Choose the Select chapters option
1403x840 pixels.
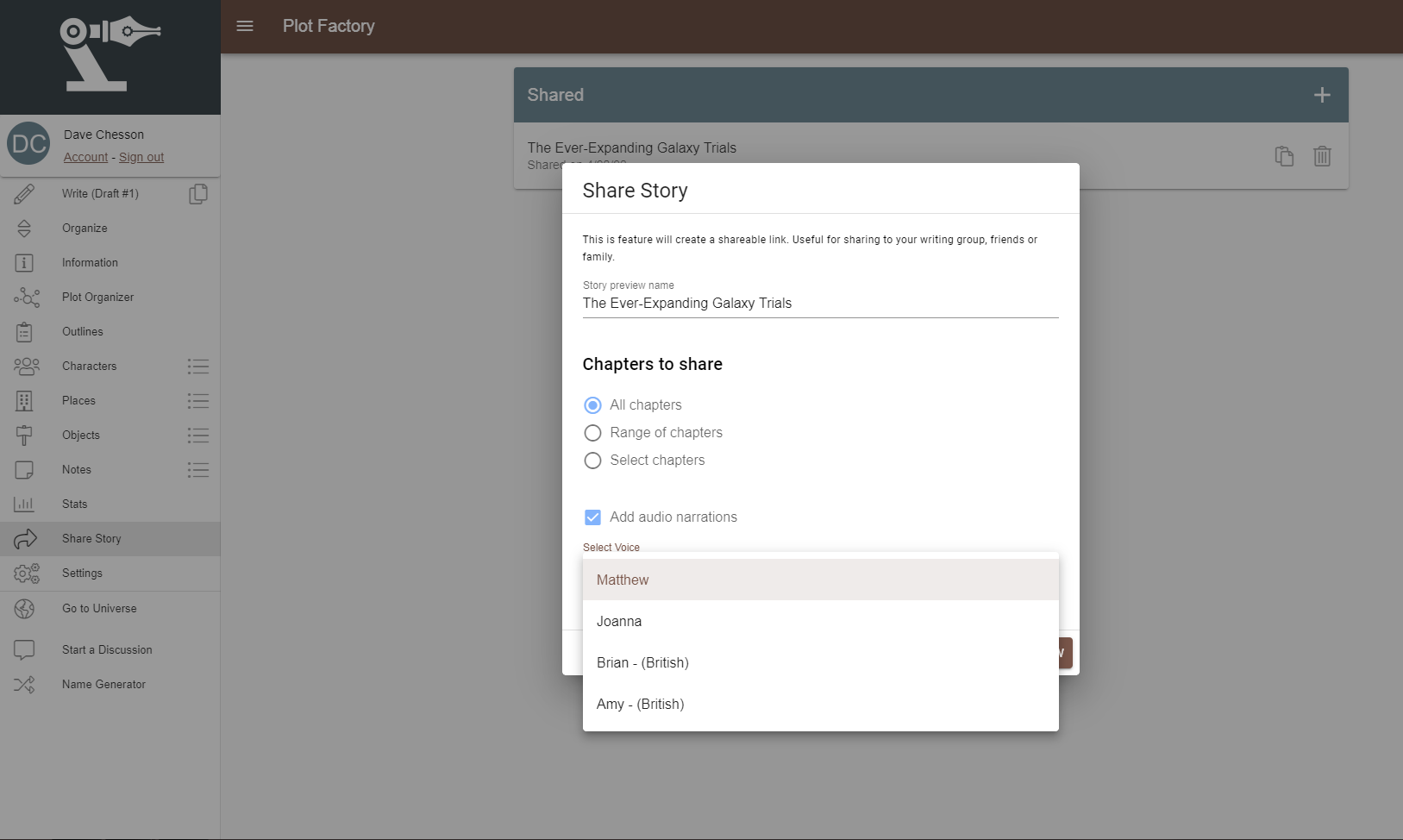click(x=592, y=460)
